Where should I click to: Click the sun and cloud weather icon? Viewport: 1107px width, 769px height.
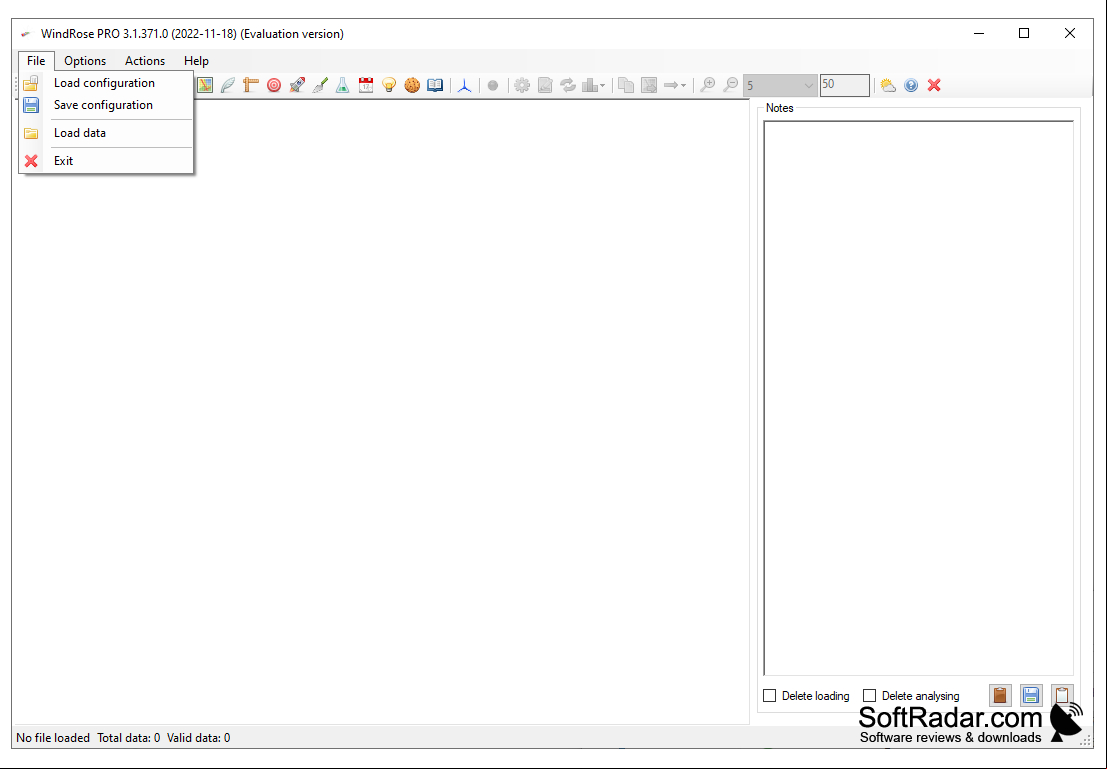point(888,85)
